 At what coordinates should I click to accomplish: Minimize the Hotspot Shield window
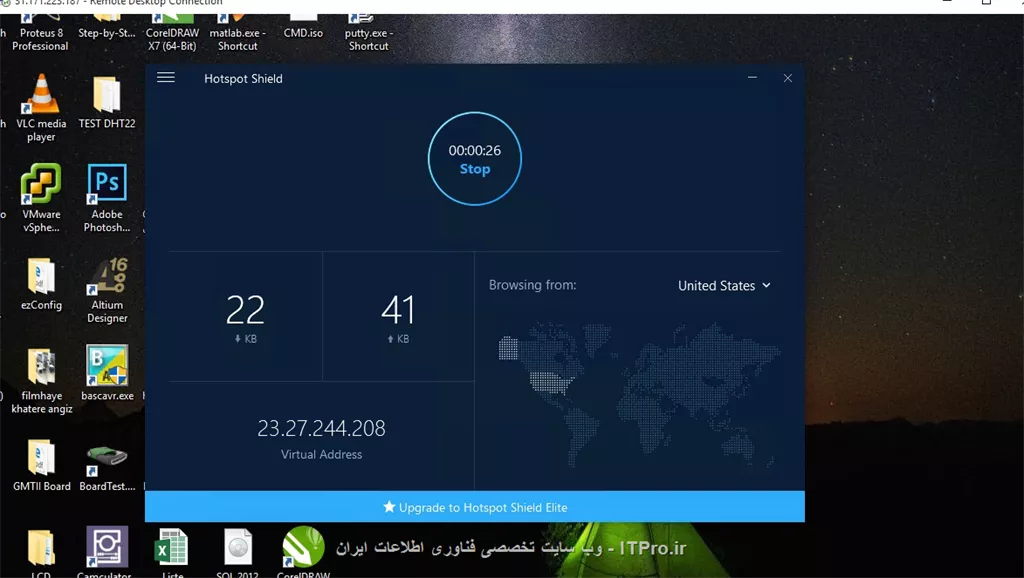click(752, 78)
